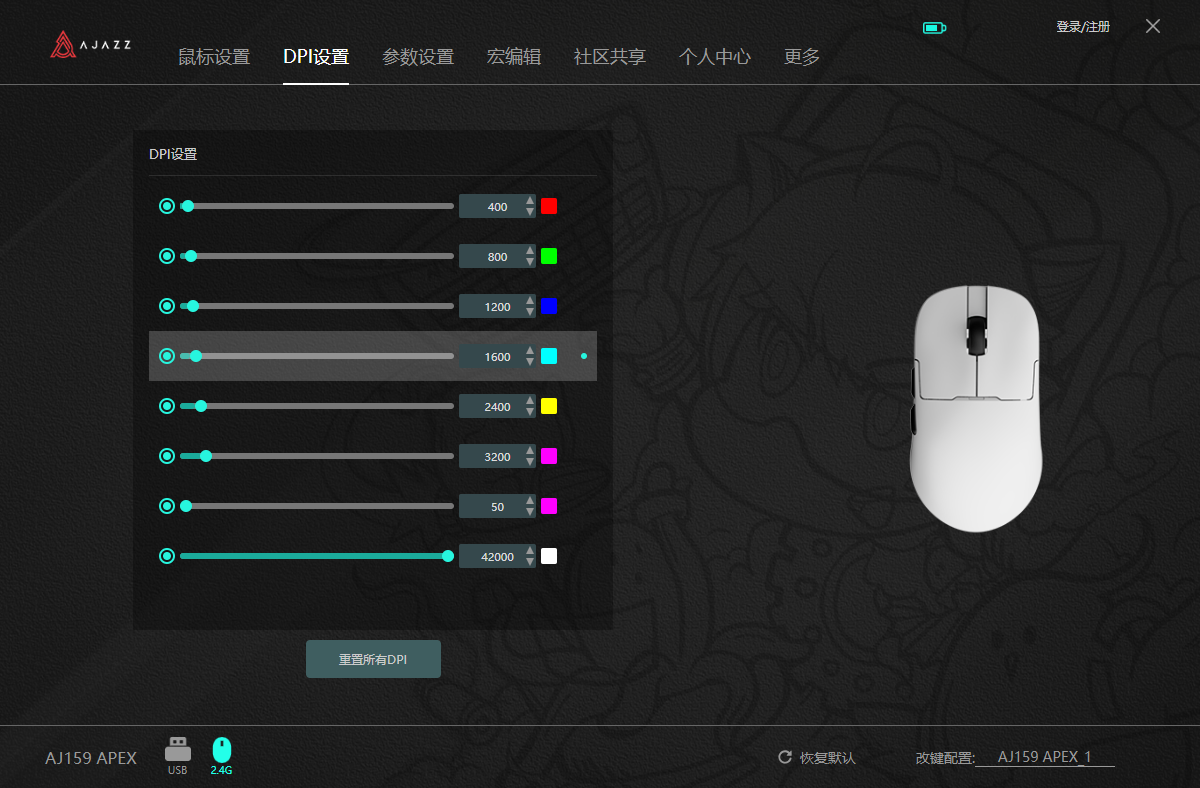Check the battery status icon
Screen dimensions: 1200x788
[x=934, y=28]
